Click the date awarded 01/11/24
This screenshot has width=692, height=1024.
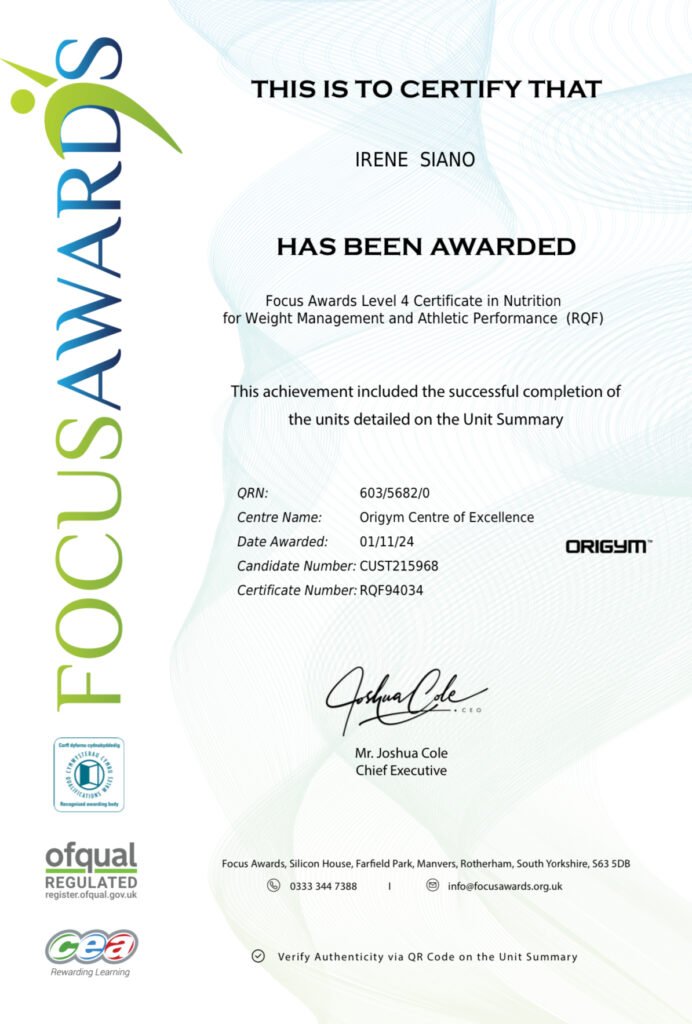click(x=386, y=541)
